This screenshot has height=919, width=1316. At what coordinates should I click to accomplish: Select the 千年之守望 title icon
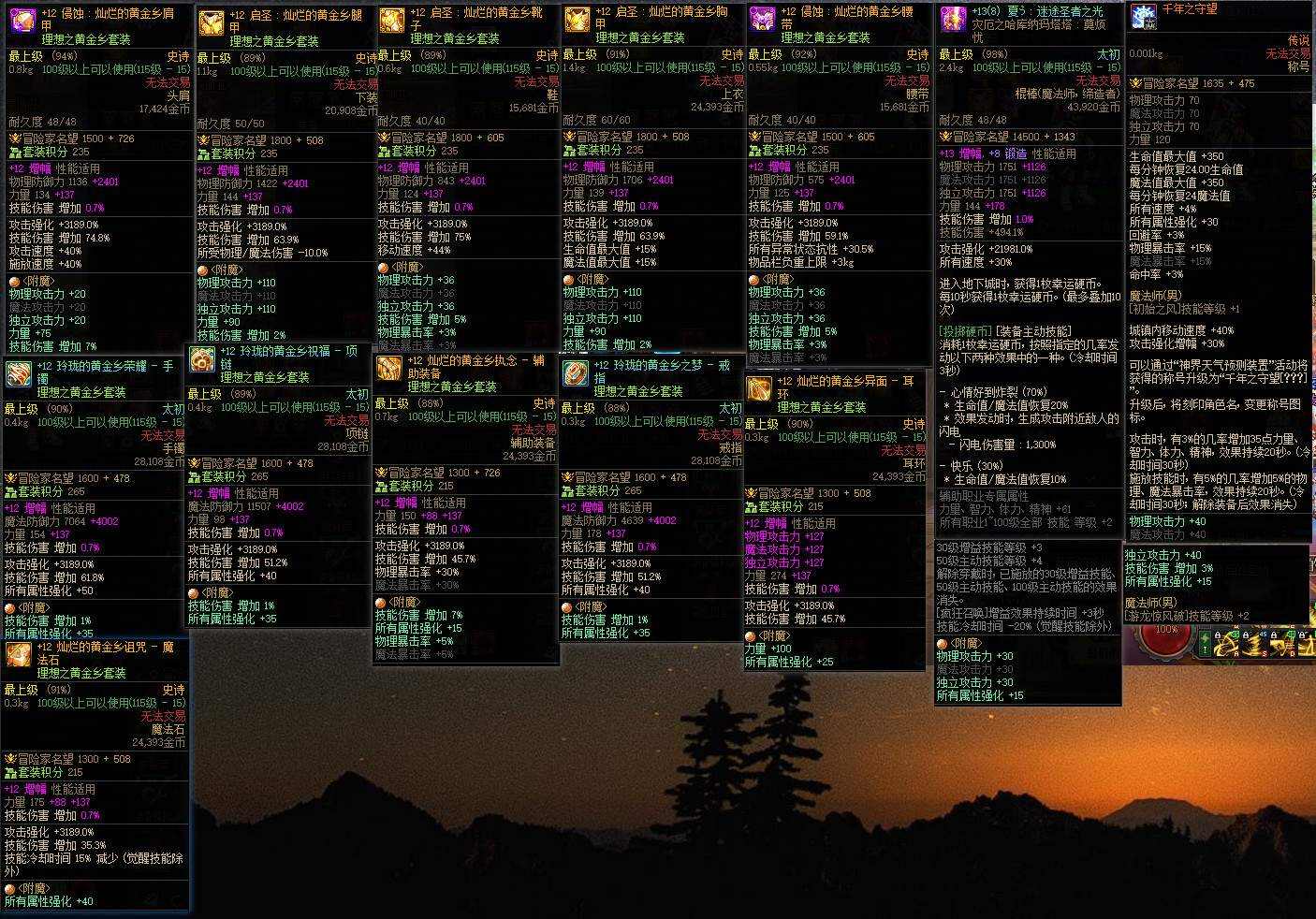pos(1144,17)
